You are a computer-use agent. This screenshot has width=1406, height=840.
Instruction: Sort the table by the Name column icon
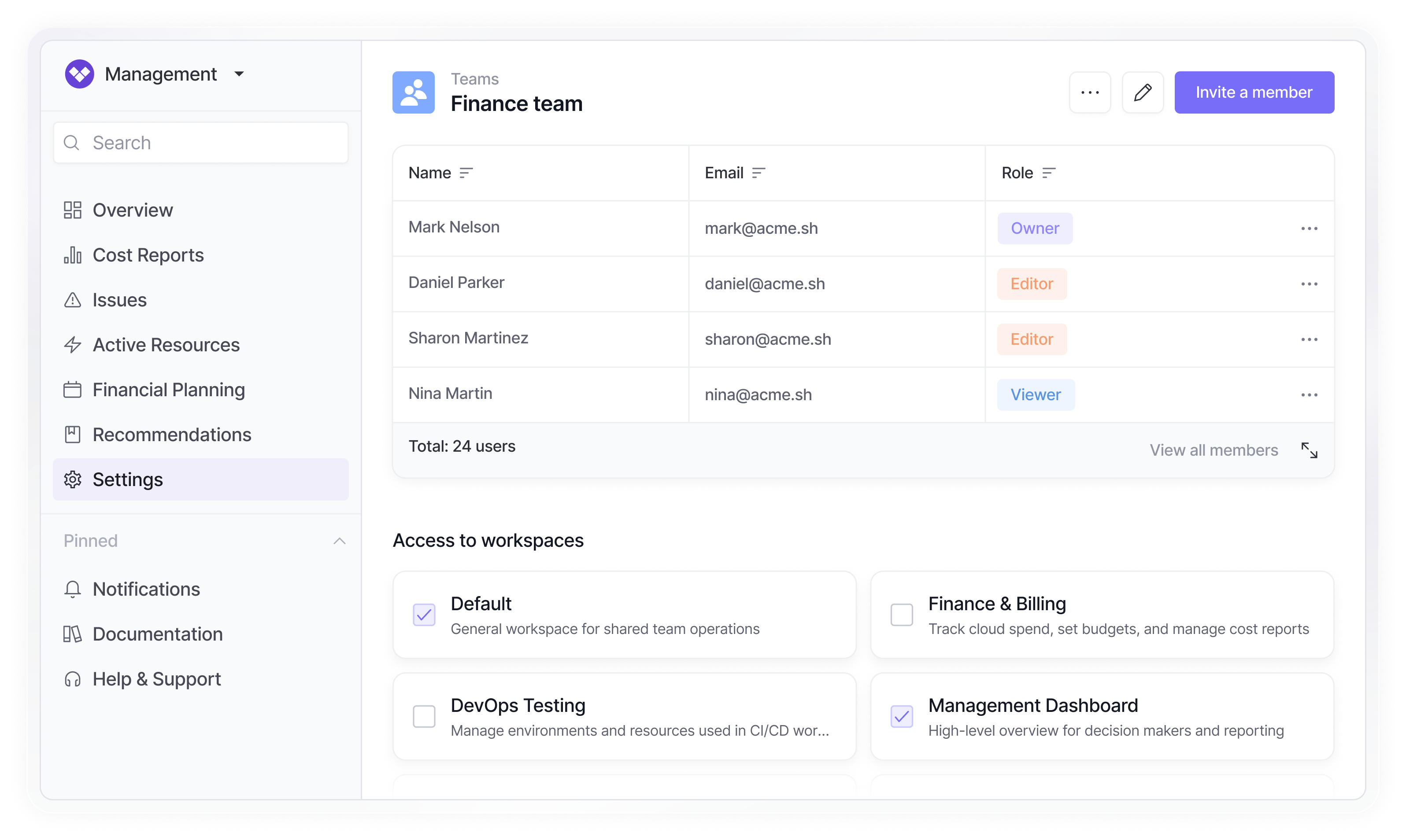click(466, 173)
